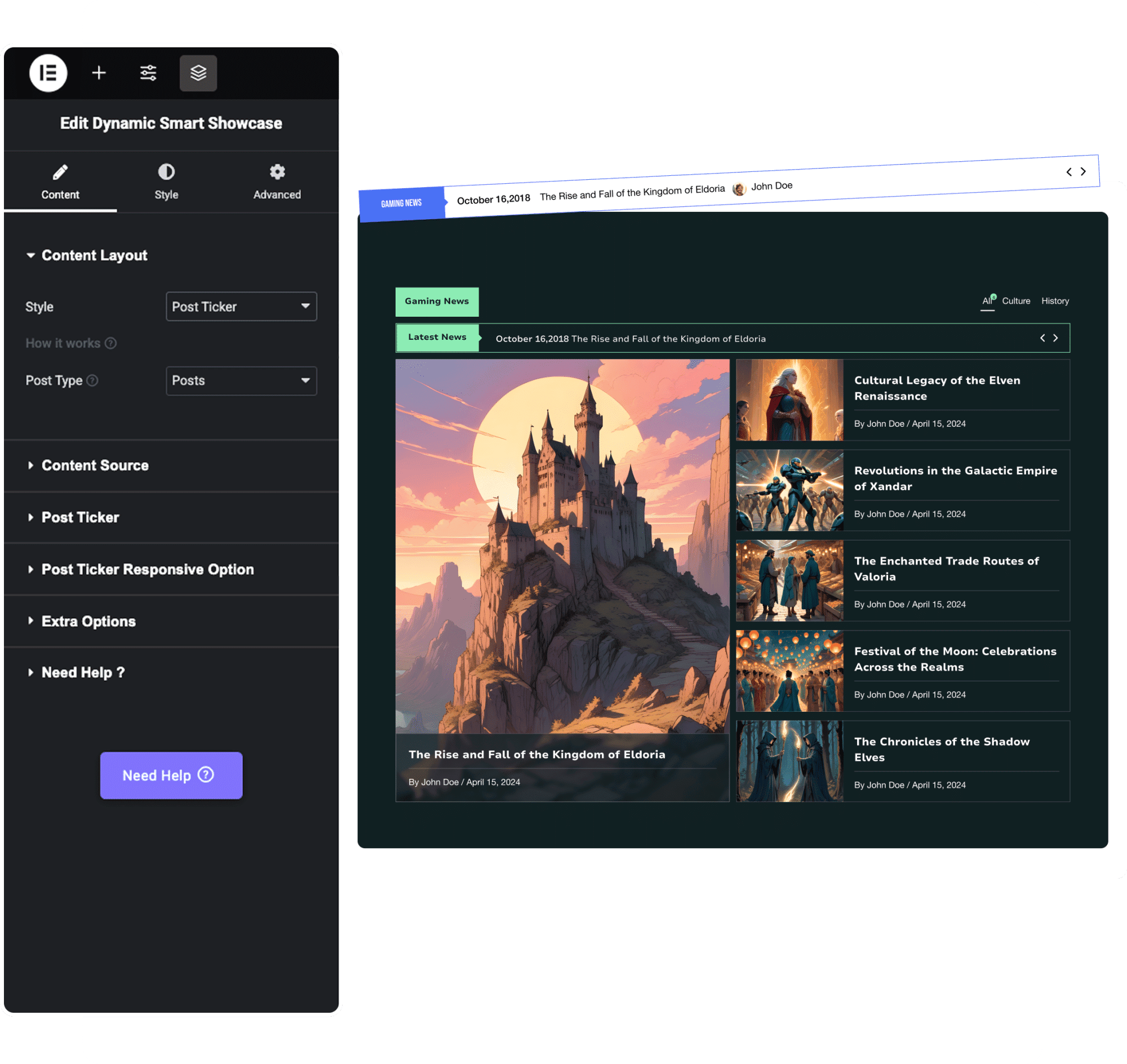Click the Post Type help icon

click(92, 380)
